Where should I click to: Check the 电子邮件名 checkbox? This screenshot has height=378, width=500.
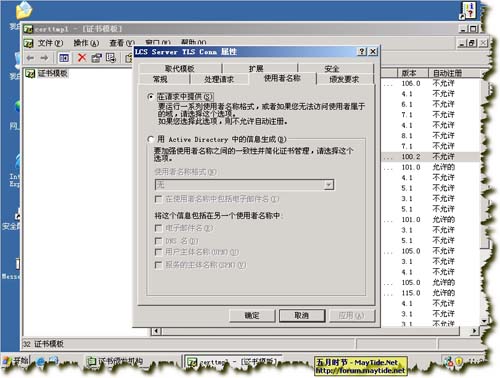tap(159, 228)
